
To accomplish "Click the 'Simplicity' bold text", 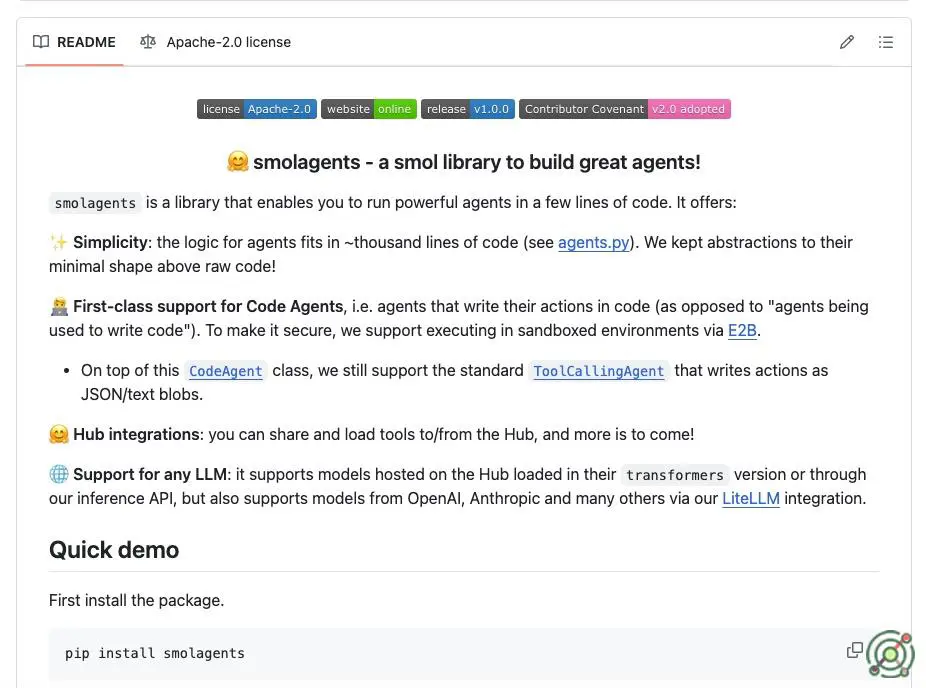I will (x=110, y=242).
